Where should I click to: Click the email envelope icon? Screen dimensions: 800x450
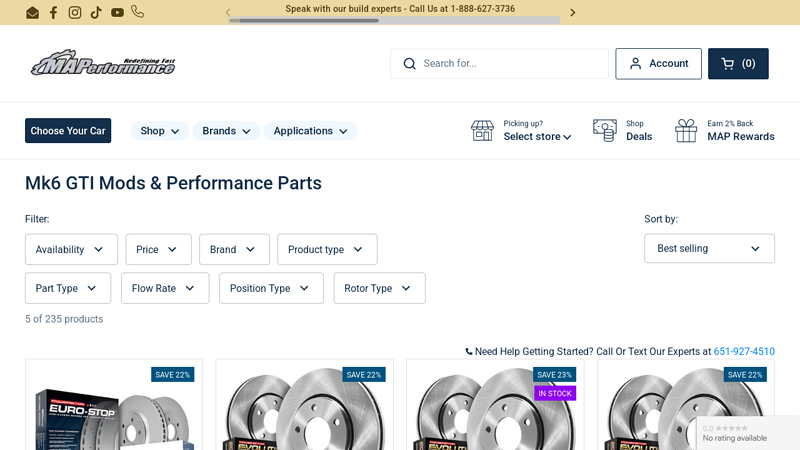pos(32,13)
